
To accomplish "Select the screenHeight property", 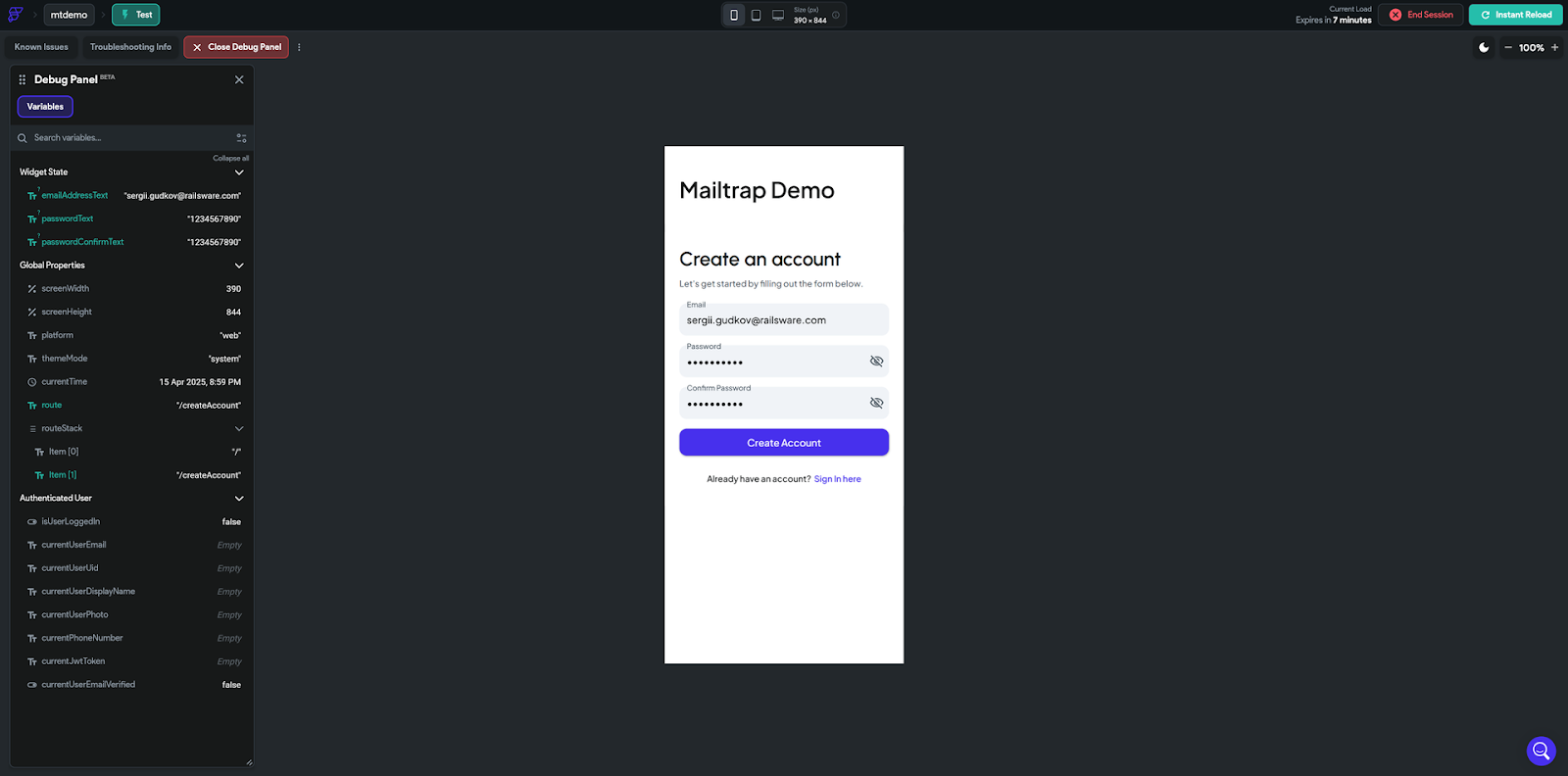I will 133,312.
